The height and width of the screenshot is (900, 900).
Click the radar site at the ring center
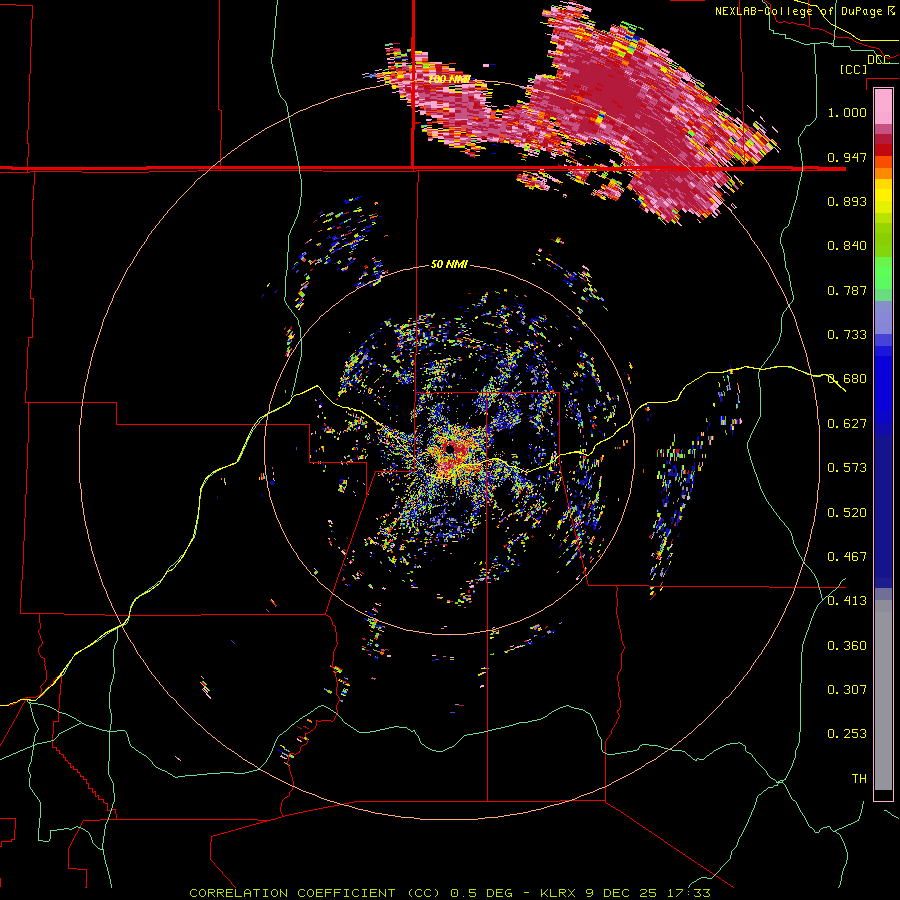449,448
